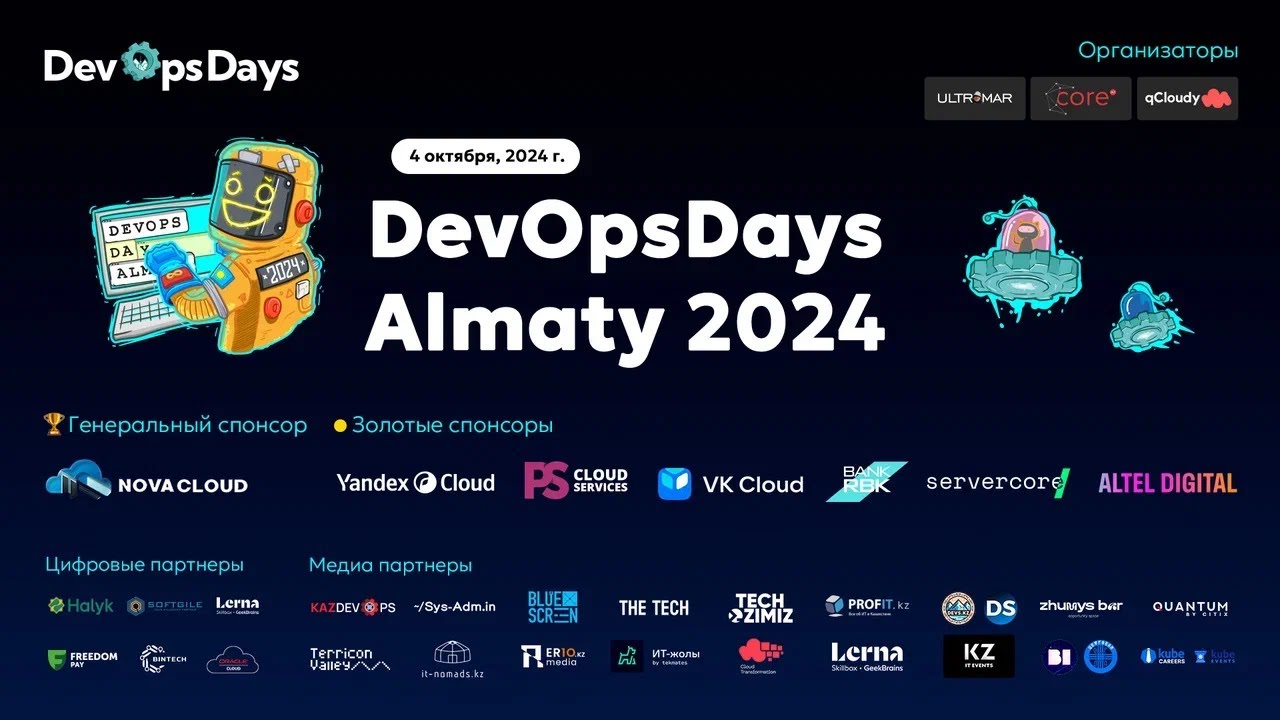The width and height of the screenshot is (1280, 720).
Task: Open the servercore sponsor logo
Action: [x=998, y=483]
